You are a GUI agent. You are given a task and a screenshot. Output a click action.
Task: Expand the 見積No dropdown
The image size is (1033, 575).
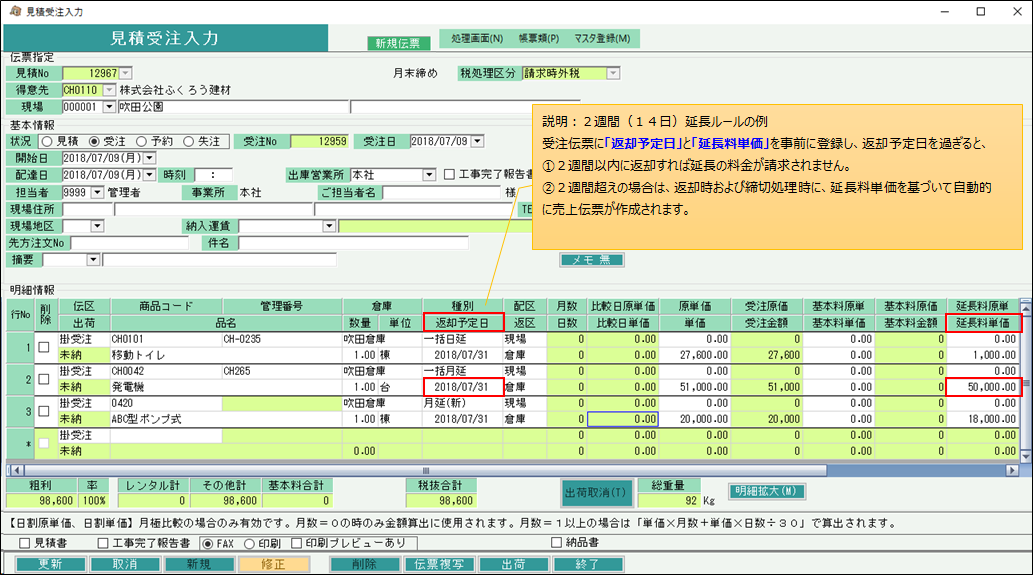tap(126, 73)
